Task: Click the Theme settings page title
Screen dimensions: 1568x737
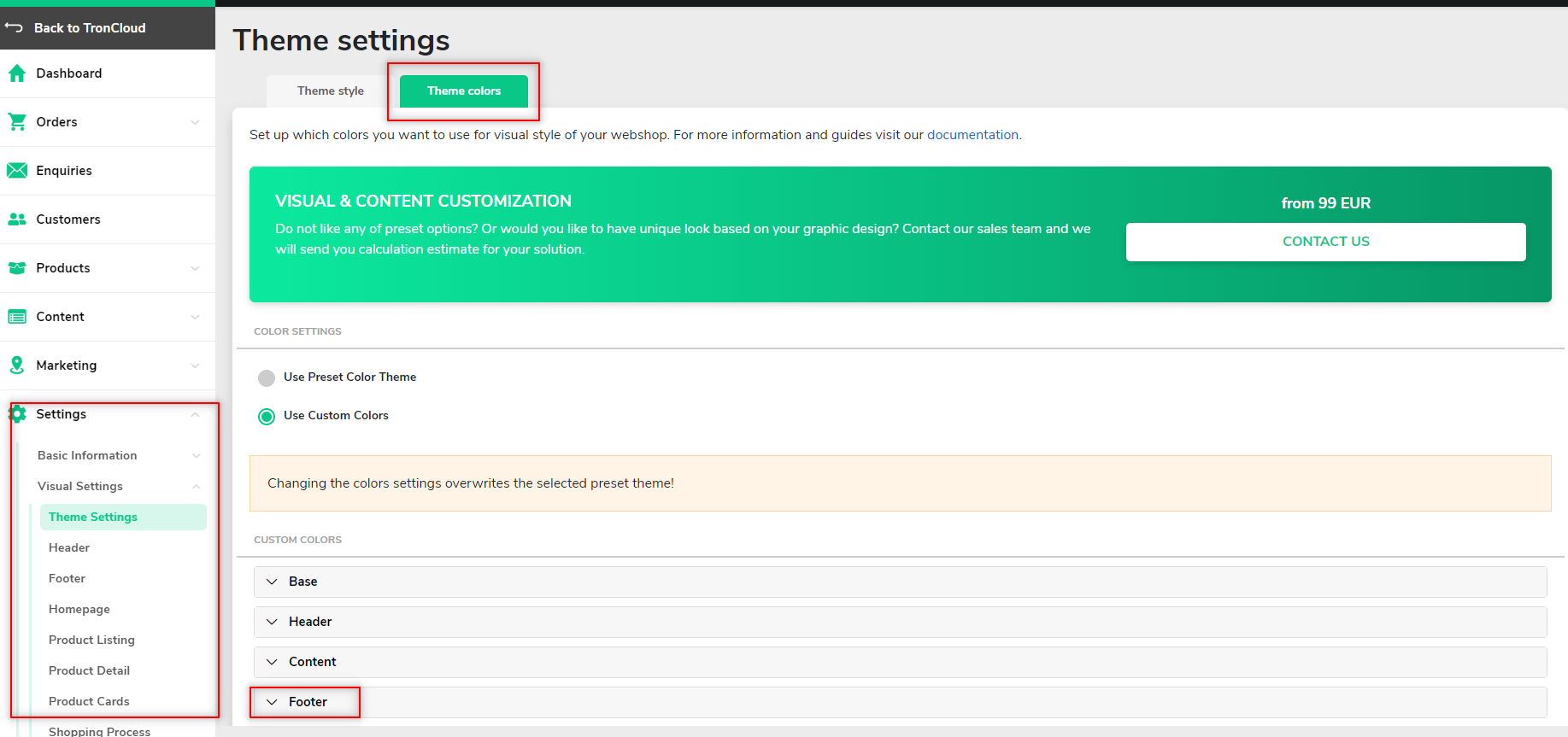Action: click(341, 40)
